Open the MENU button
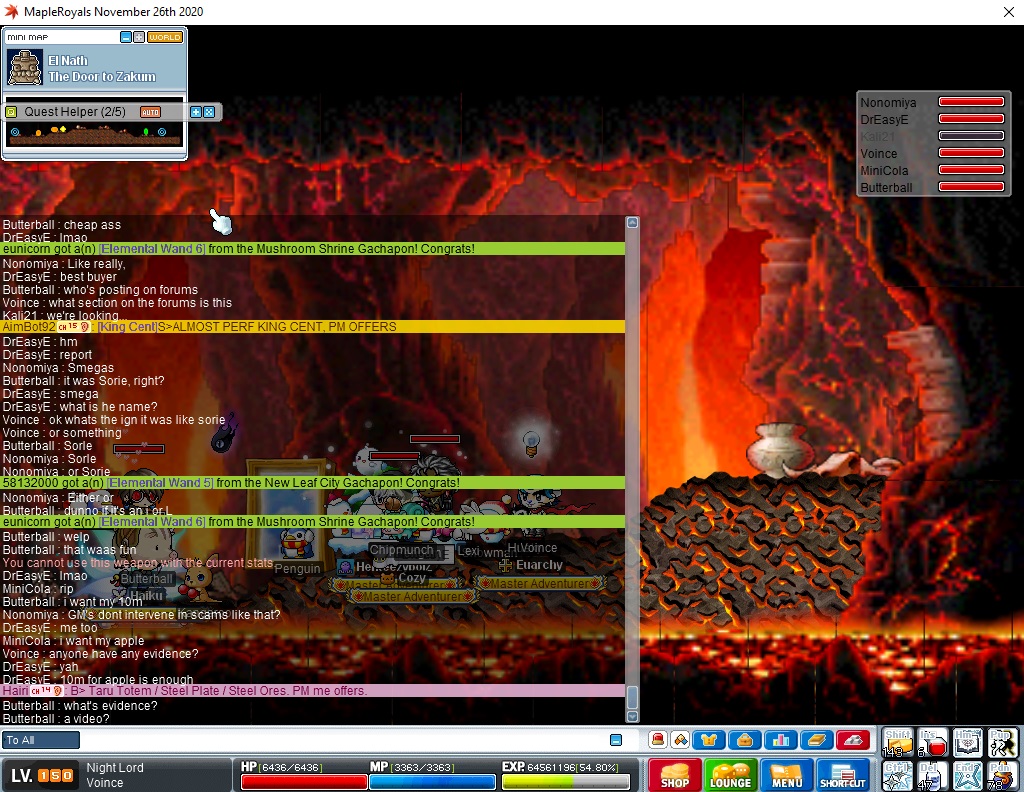The image size is (1024, 792). pyautogui.click(x=786, y=775)
